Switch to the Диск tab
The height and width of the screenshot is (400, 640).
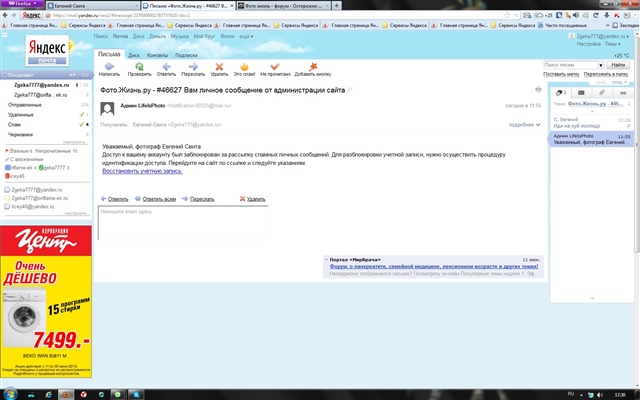(132, 54)
